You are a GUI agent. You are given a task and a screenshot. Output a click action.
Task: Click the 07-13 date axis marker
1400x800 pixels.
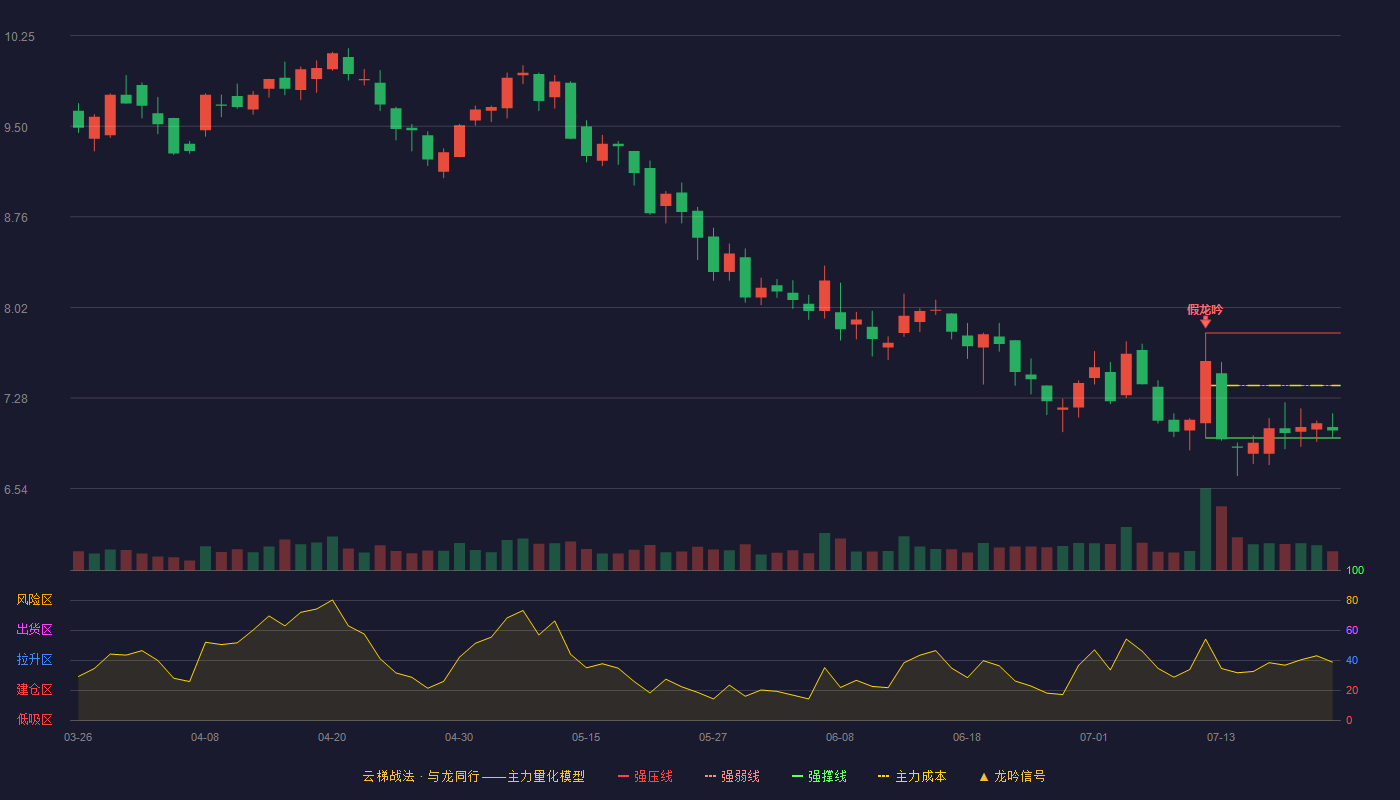(x=1221, y=737)
